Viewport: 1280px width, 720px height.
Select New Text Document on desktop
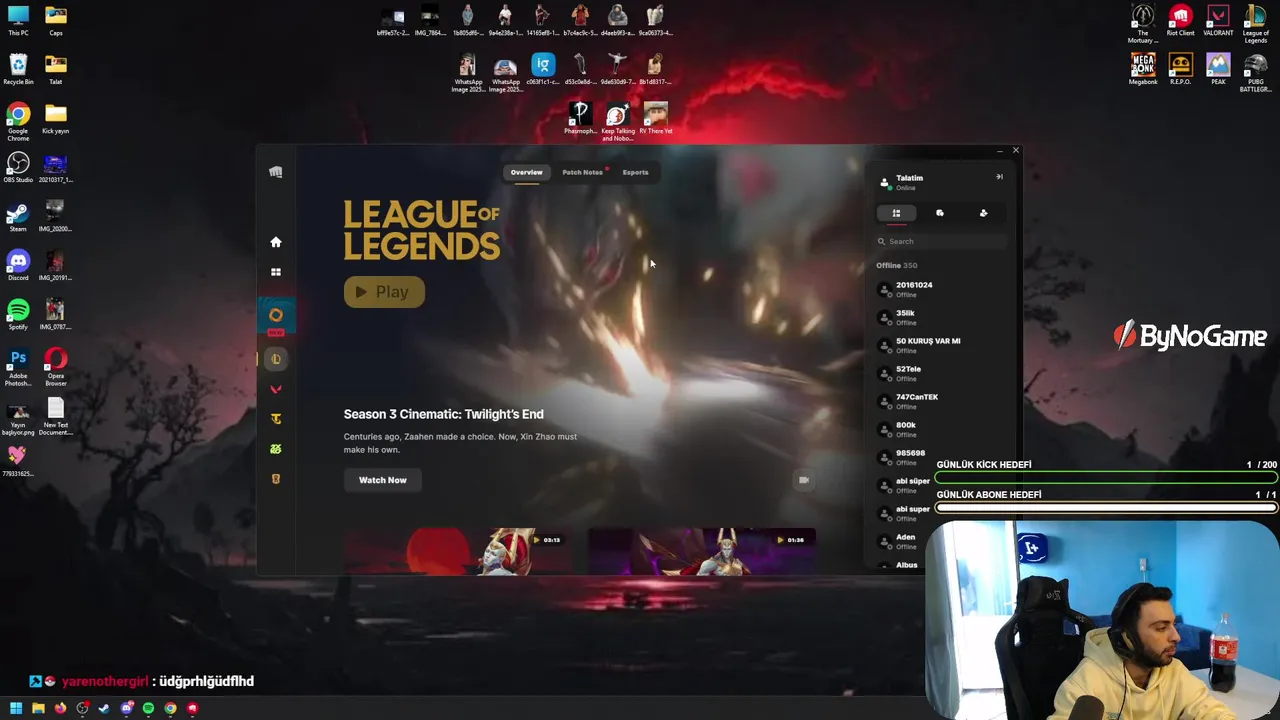tap(56, 417)
